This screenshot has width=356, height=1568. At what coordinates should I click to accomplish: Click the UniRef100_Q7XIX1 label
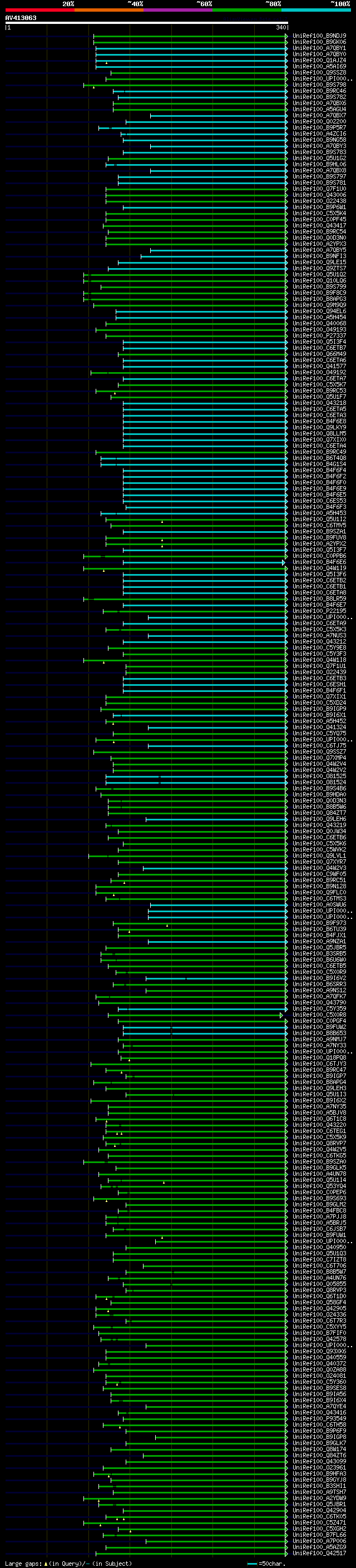click(x=319, y=696)
